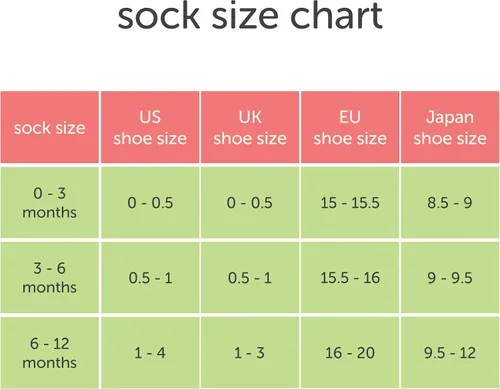Click the US 1 - 4 cell

[150, 353]
